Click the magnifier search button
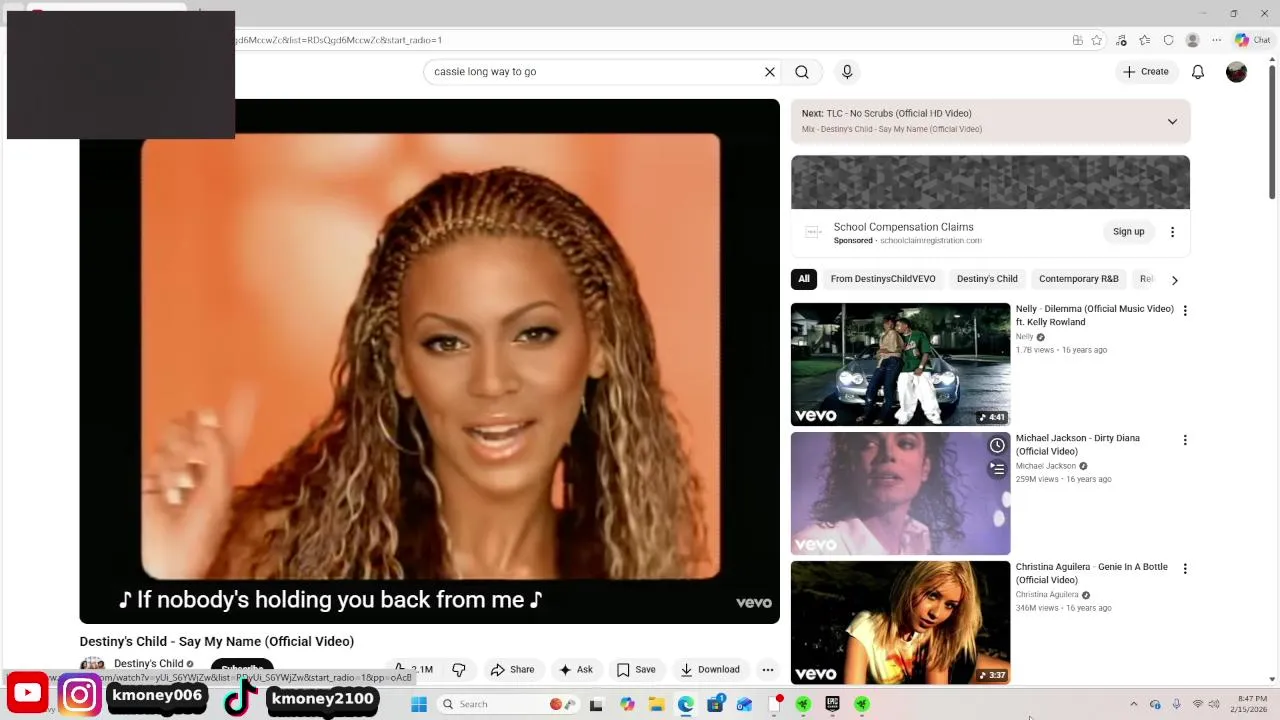 (x=802, y=72)
